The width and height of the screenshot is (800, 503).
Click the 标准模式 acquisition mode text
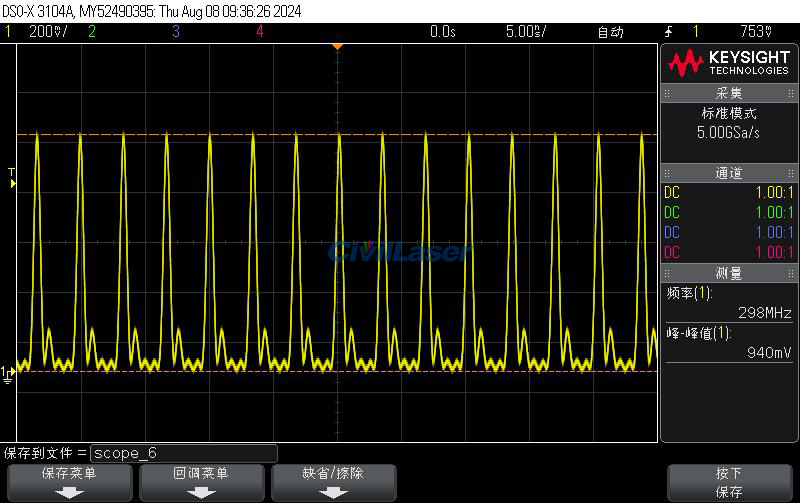729,113
